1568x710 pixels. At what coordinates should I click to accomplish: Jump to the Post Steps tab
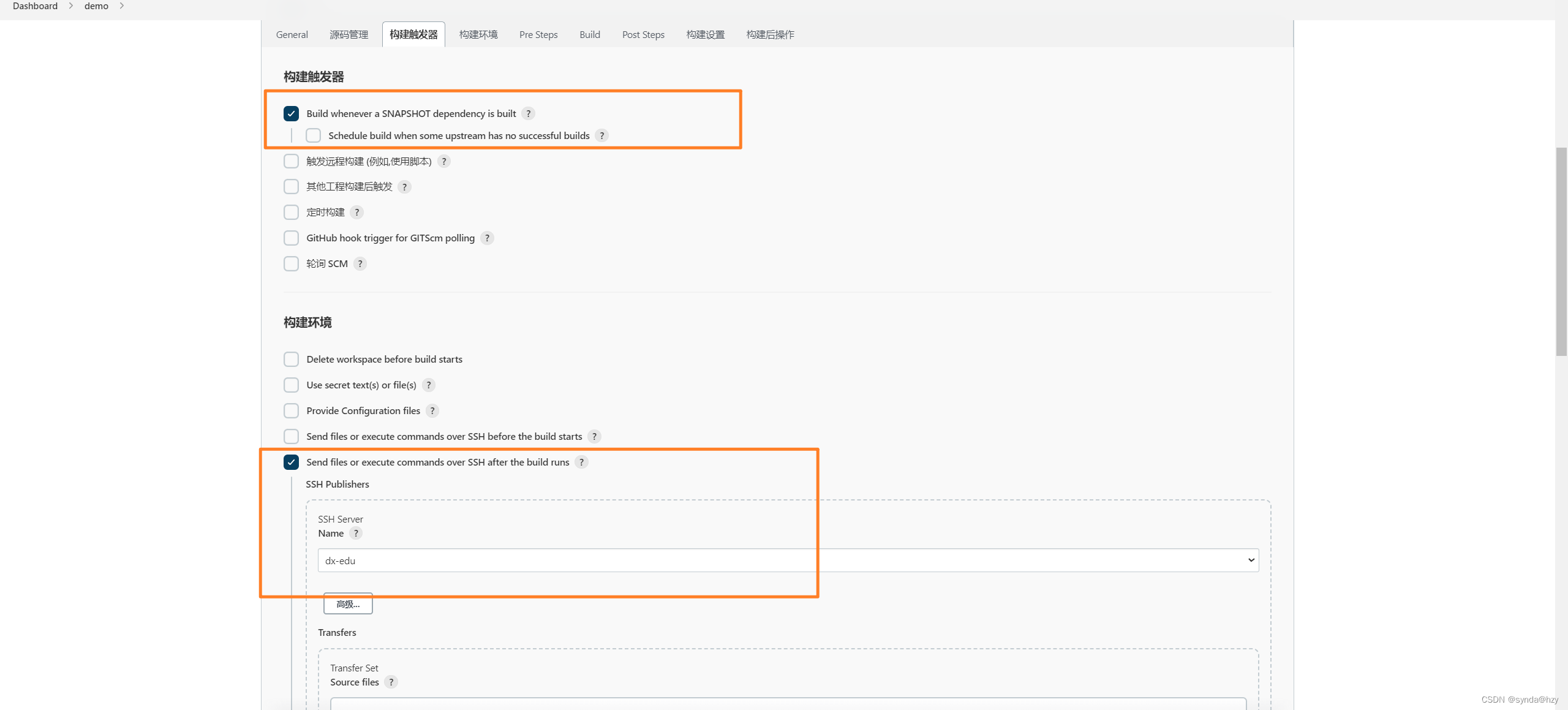[x=643, y=34]
